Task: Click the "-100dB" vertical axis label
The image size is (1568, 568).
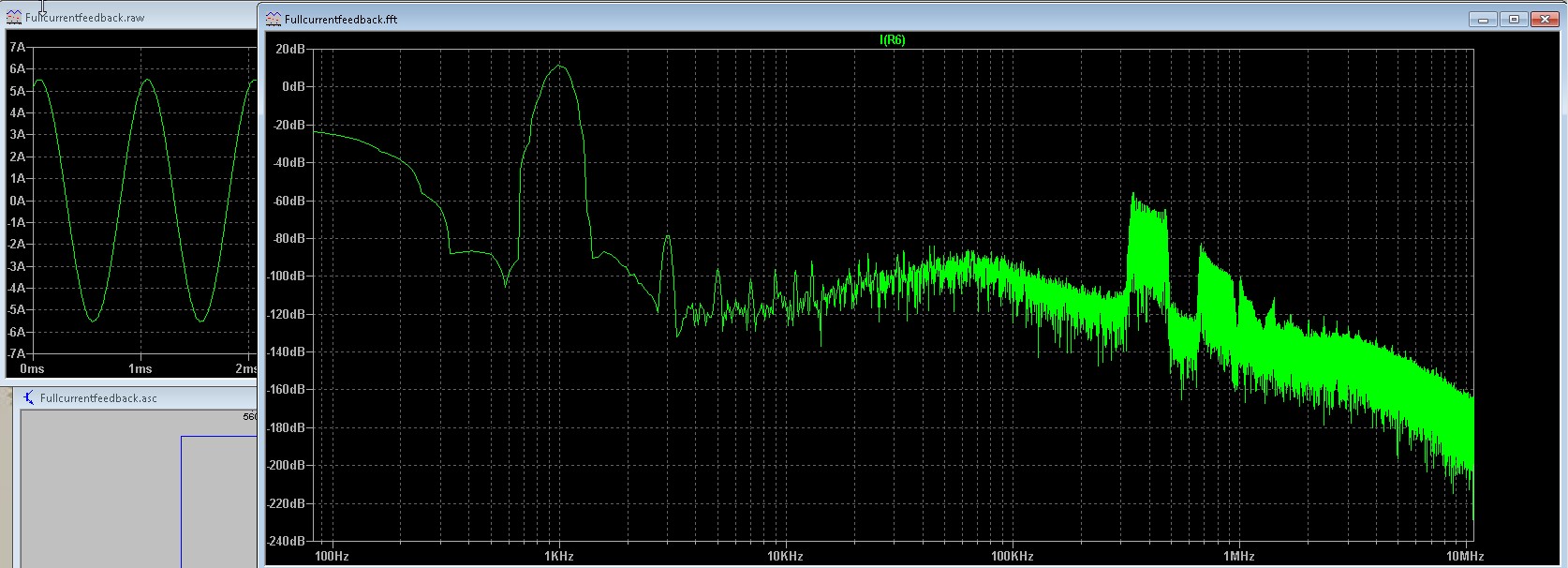Action: pos(287,276)
